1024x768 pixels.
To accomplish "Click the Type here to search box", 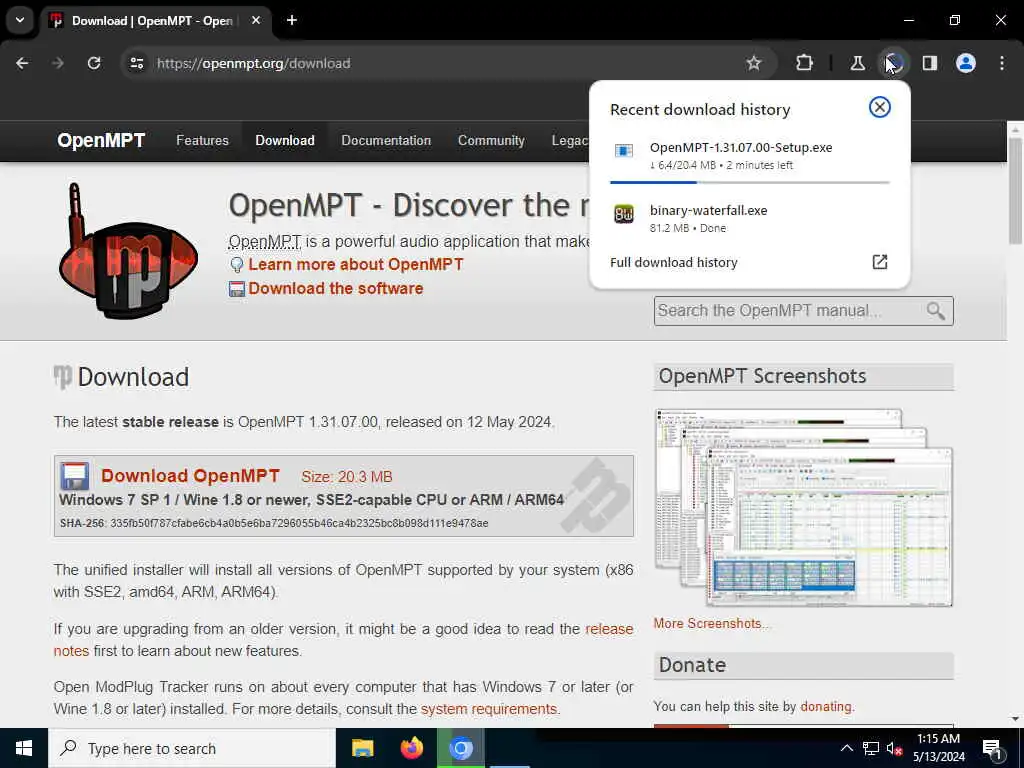I will [192, 748].
